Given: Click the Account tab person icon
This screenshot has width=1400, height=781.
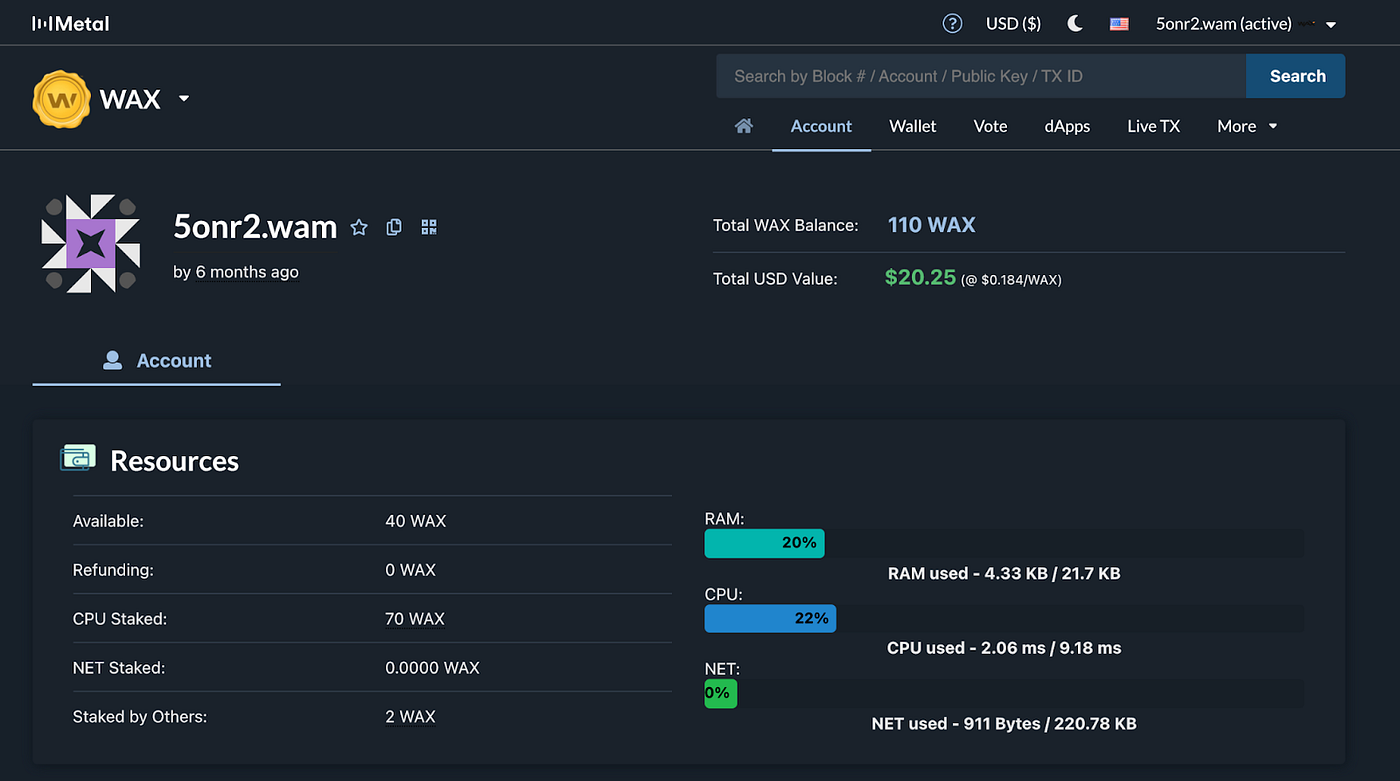Looking at the screenshot, I should (113, 360).
